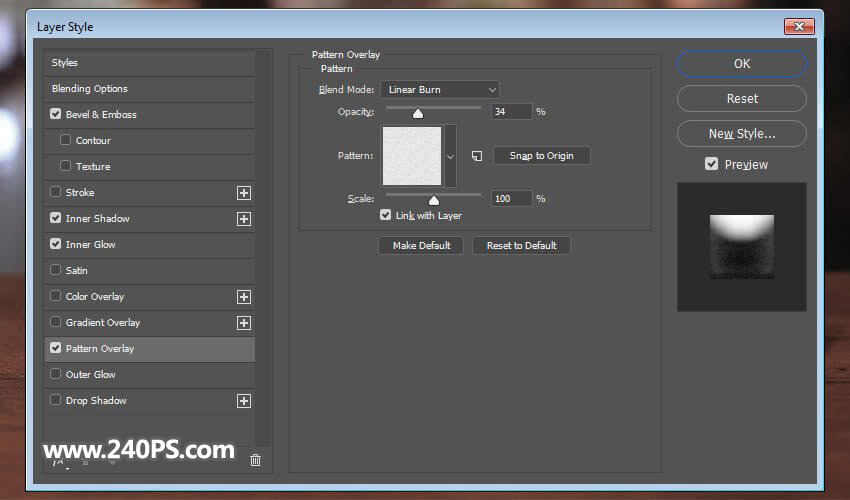Screen dimensions: 850x500
Task: Click Snap to Origin button
Action: click(542, 156)
